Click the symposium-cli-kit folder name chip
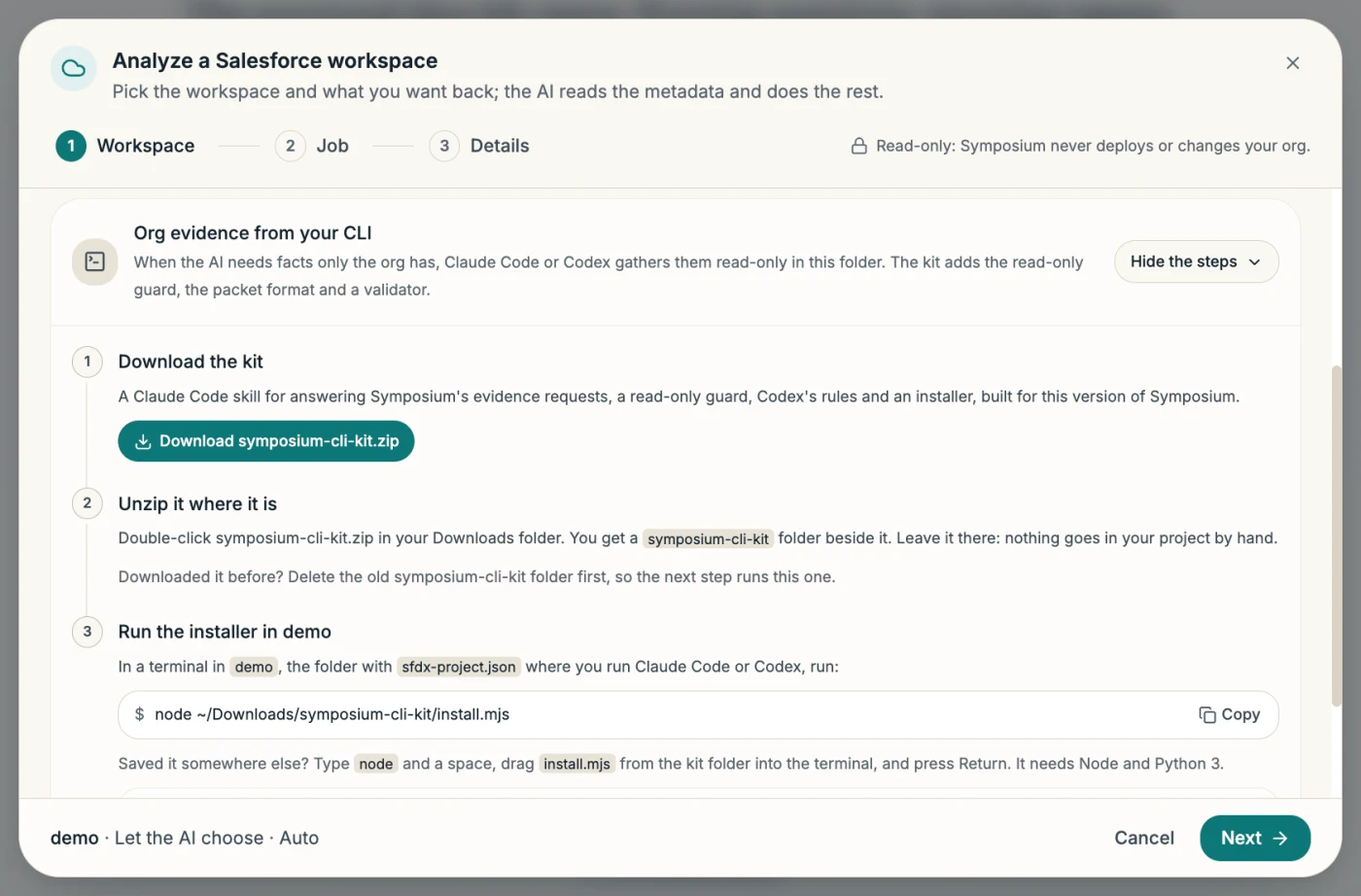 (708, 539)
